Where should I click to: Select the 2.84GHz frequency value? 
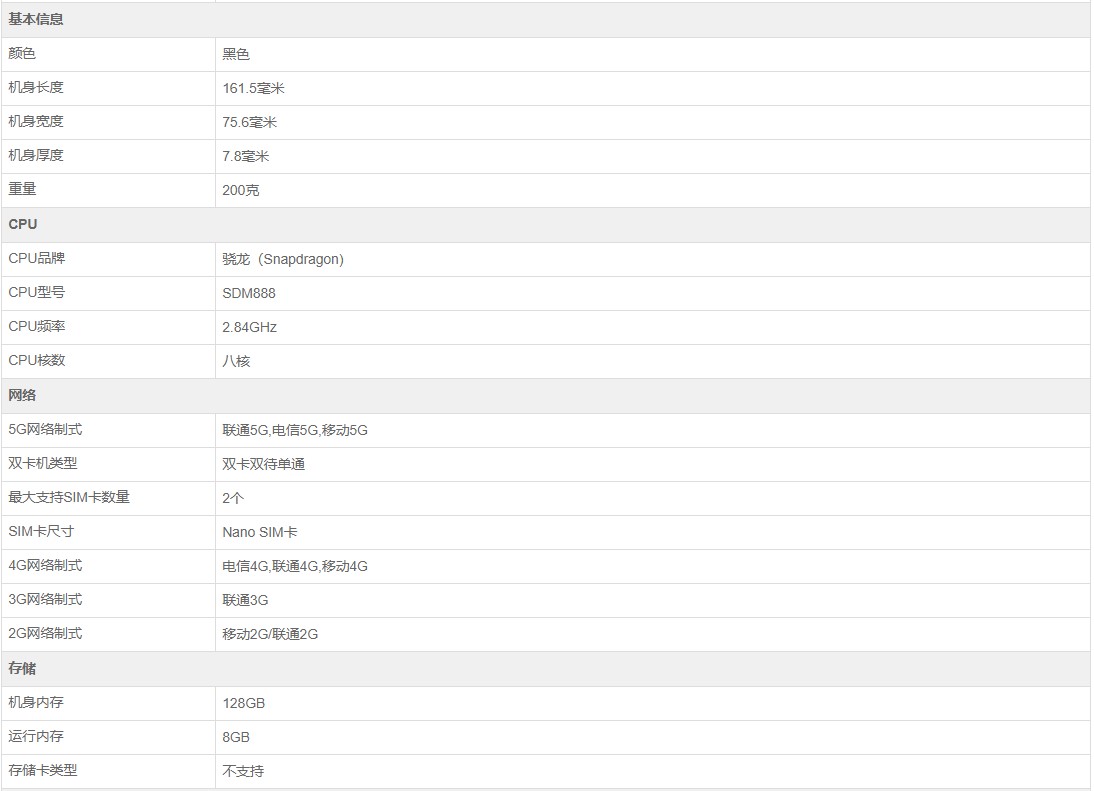(x=250, y=328)
